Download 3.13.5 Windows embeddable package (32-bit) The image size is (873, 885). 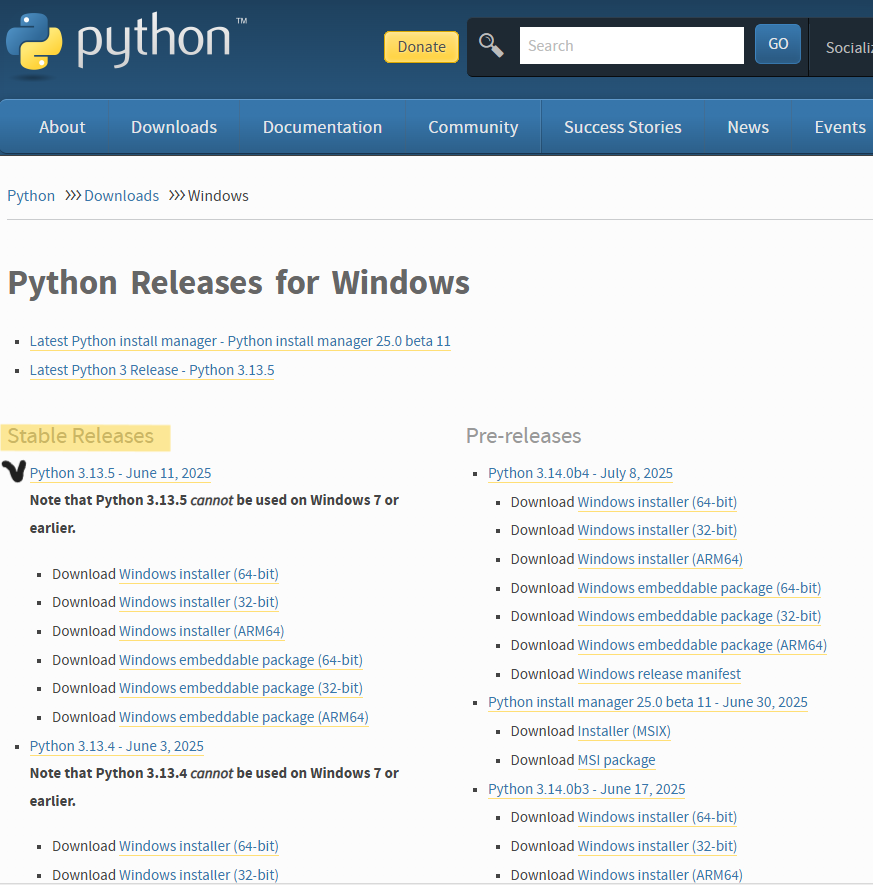(x=241, y=688)
